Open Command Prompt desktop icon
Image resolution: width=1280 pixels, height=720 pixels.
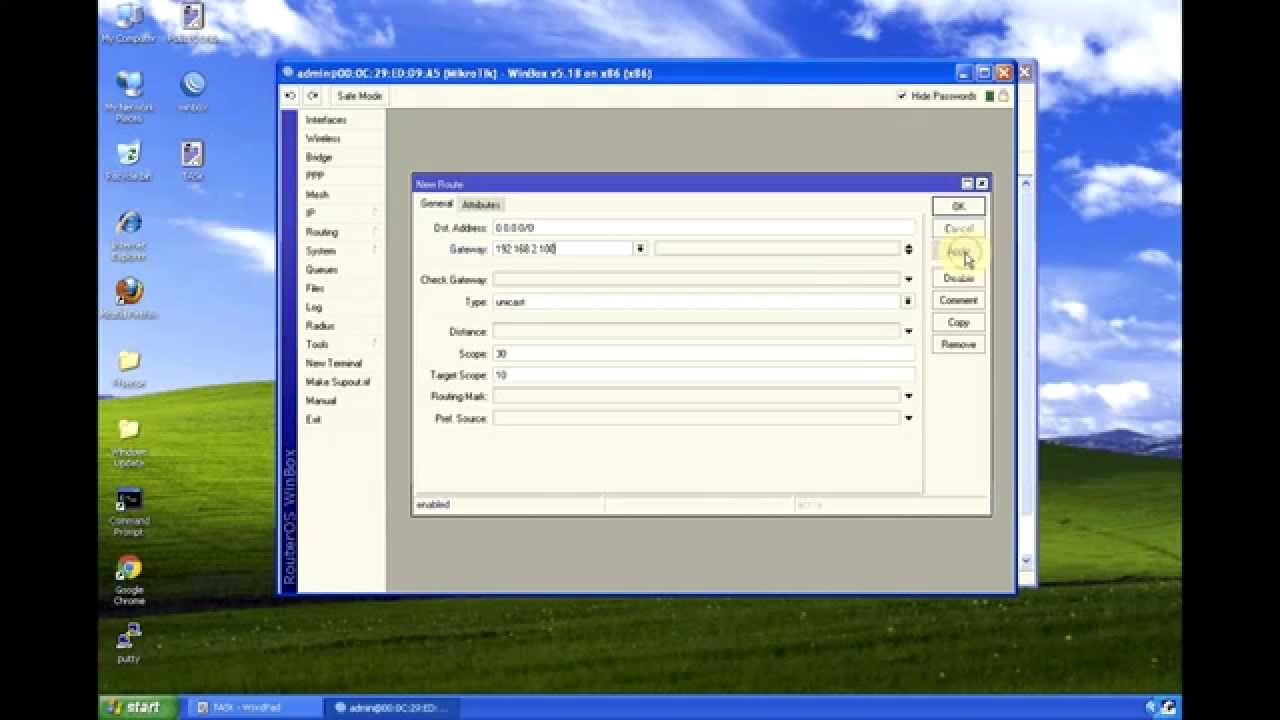click(128, 511)
